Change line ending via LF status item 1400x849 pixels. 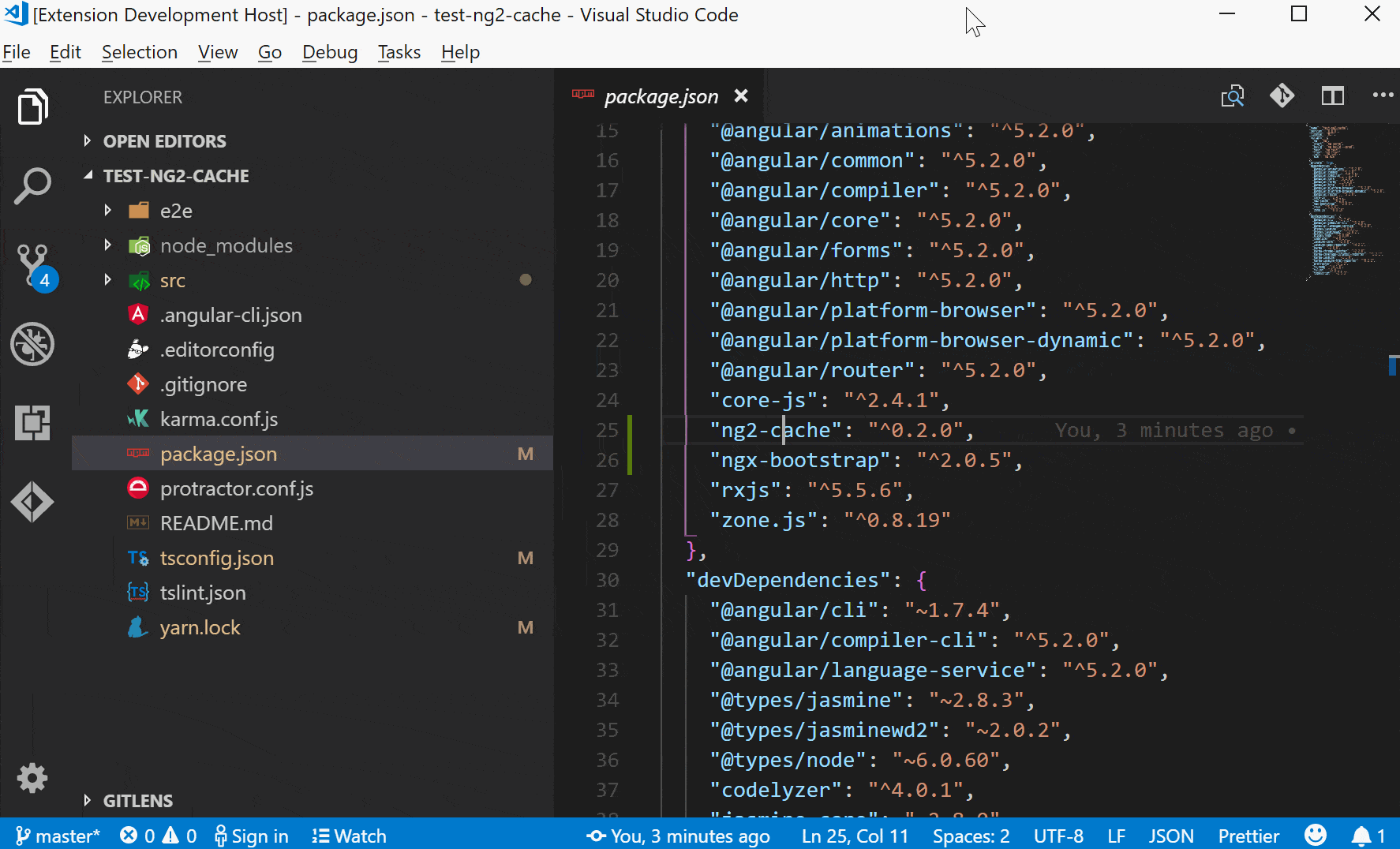point(1116,836)
